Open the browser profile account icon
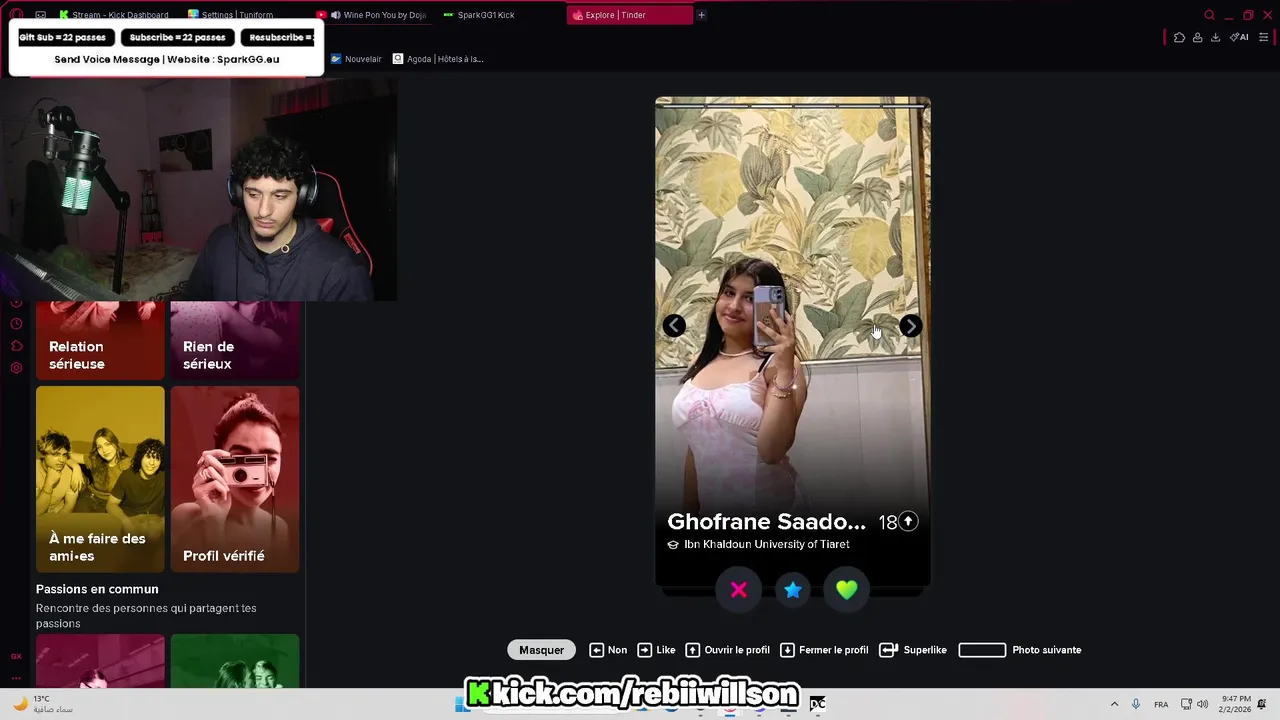 (1197, 37)
